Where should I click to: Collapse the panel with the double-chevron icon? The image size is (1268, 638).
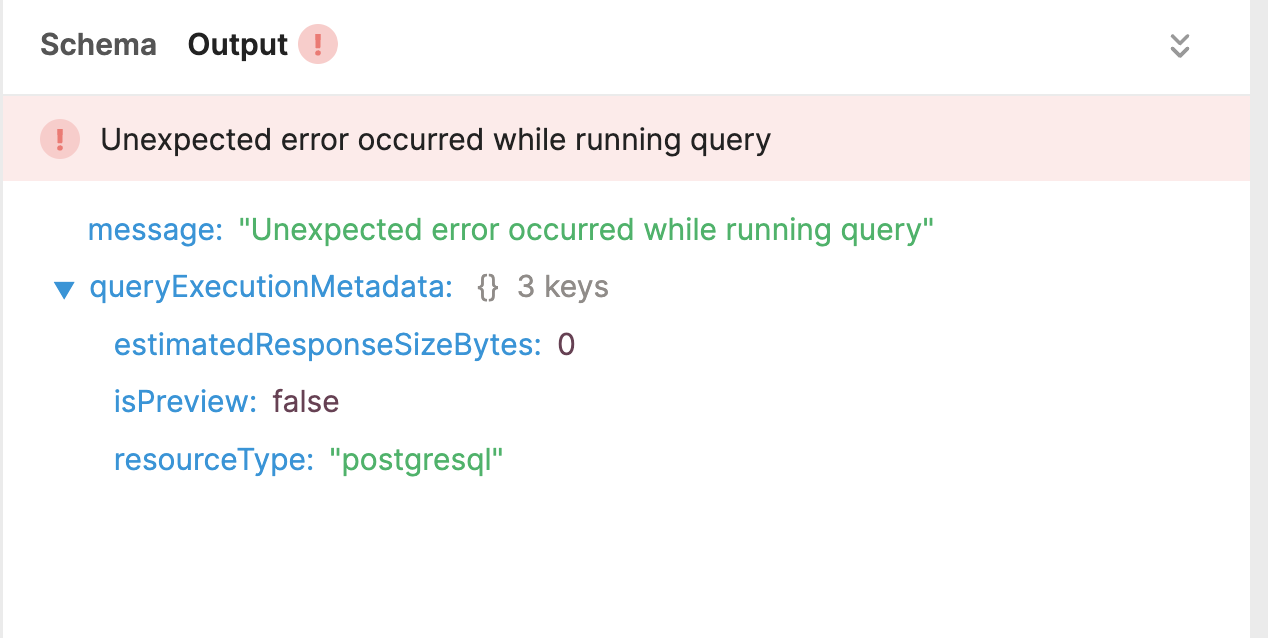1180,45
